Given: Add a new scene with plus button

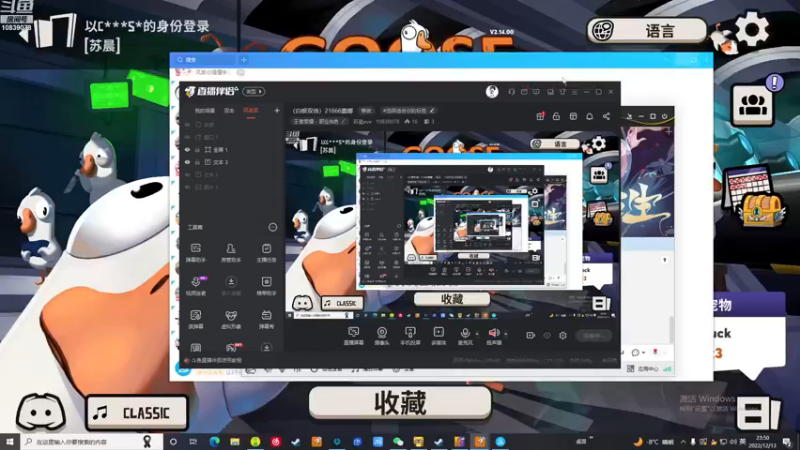Looking at the screenshot, I should [277, 110].
